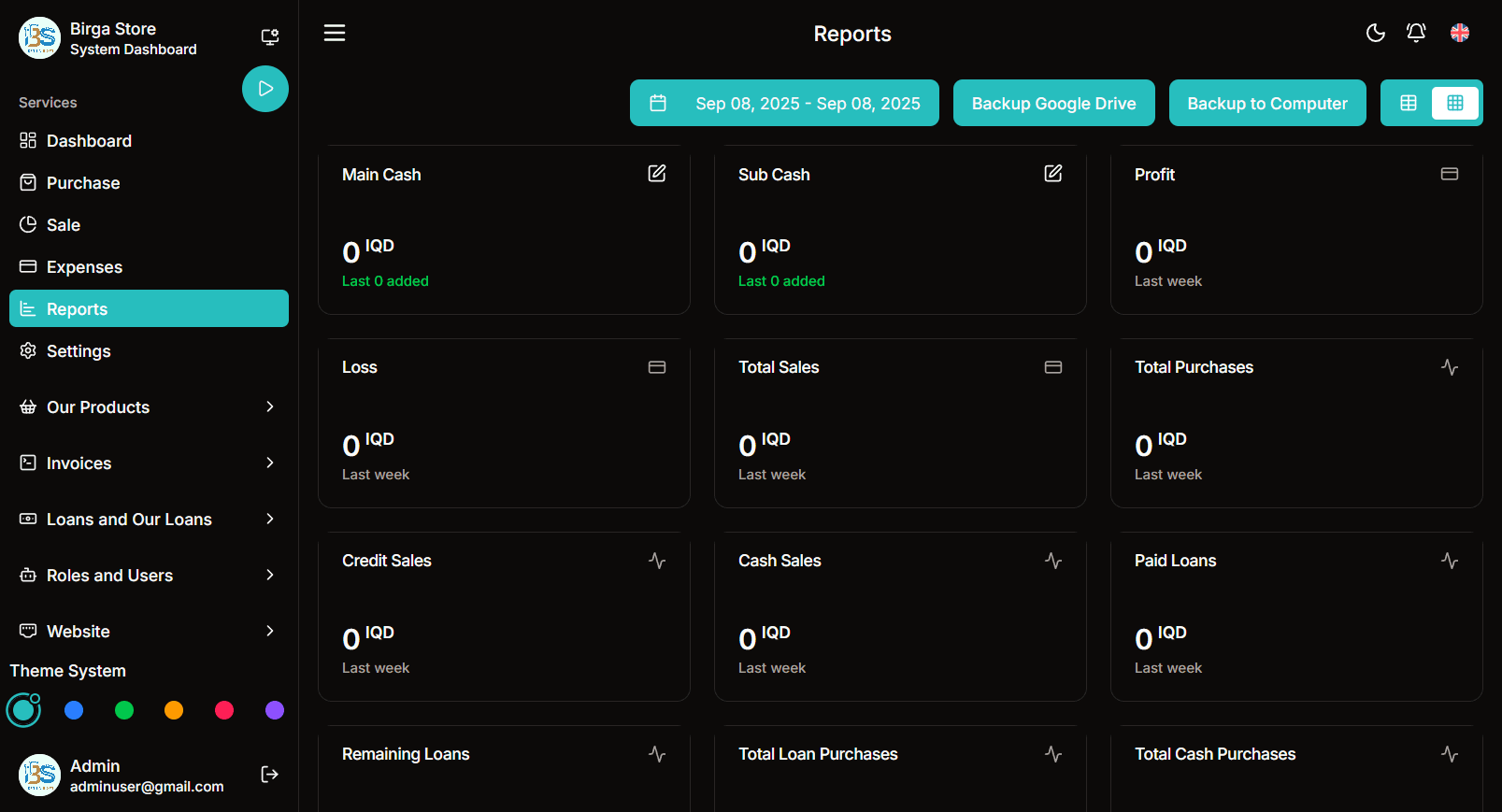Viewport: 1502px width, 812px height.
Task: Open the notifications bell
Action: coord(1416,34)
